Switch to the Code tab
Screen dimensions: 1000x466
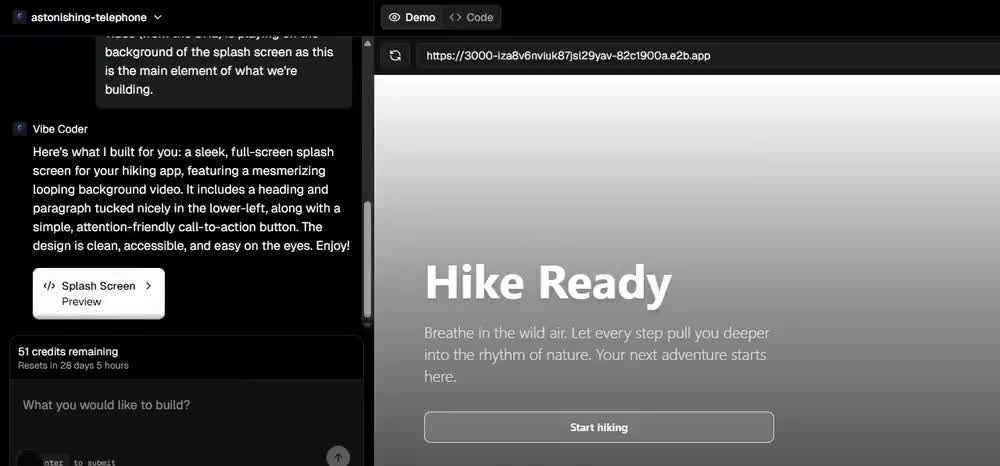coord(471,18)
